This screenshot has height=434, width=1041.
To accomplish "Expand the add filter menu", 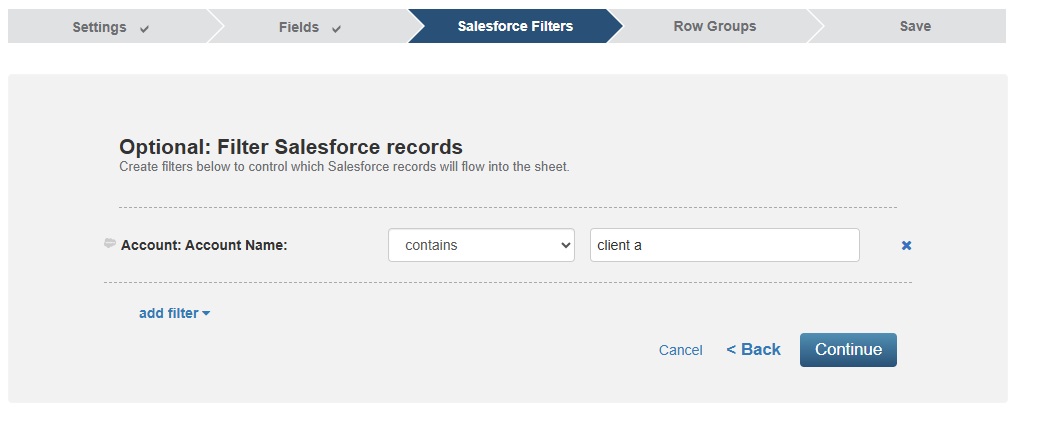I will [175, 313].
